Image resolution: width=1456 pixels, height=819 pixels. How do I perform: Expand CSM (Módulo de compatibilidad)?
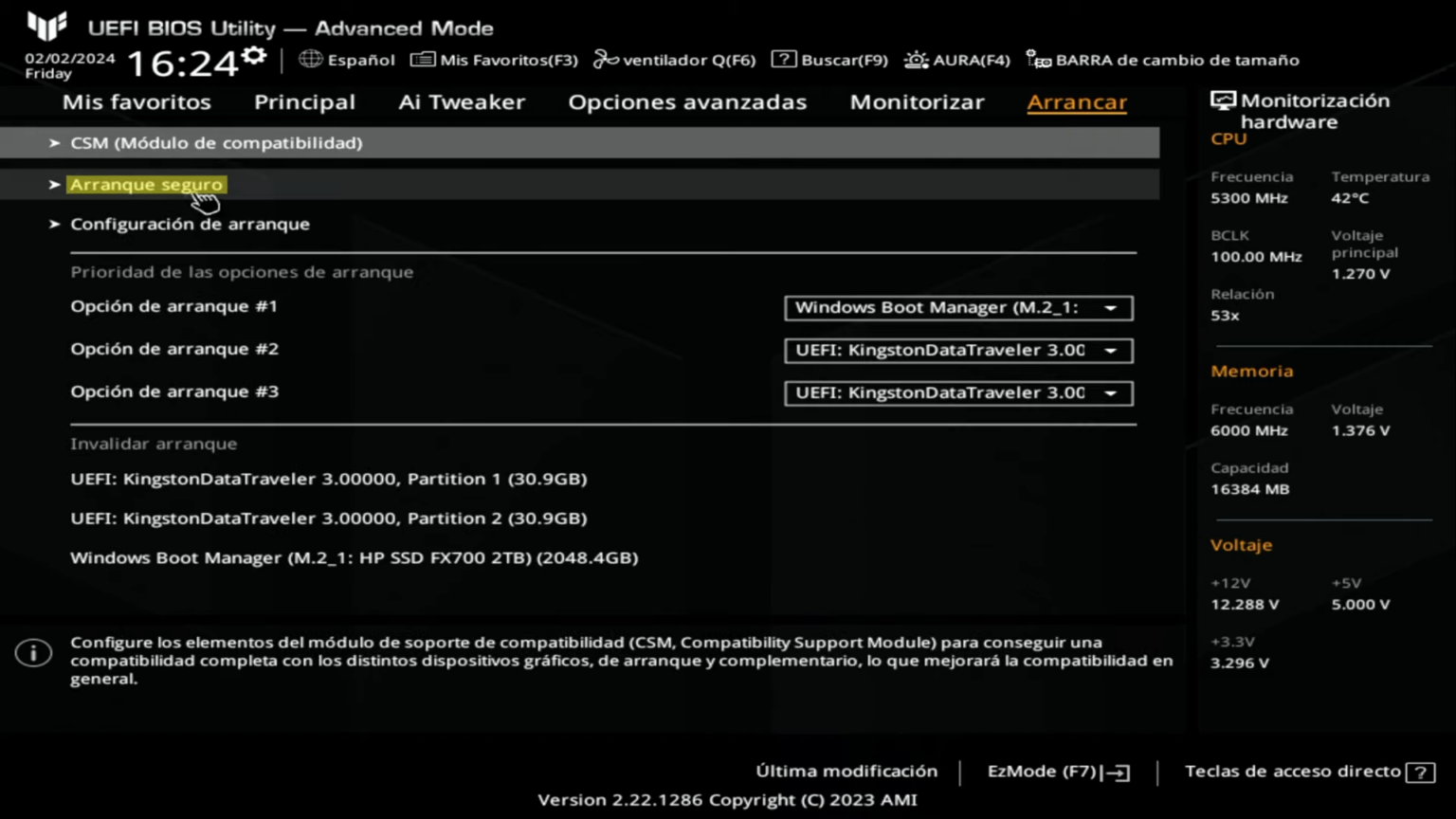(x=215, y=142)
